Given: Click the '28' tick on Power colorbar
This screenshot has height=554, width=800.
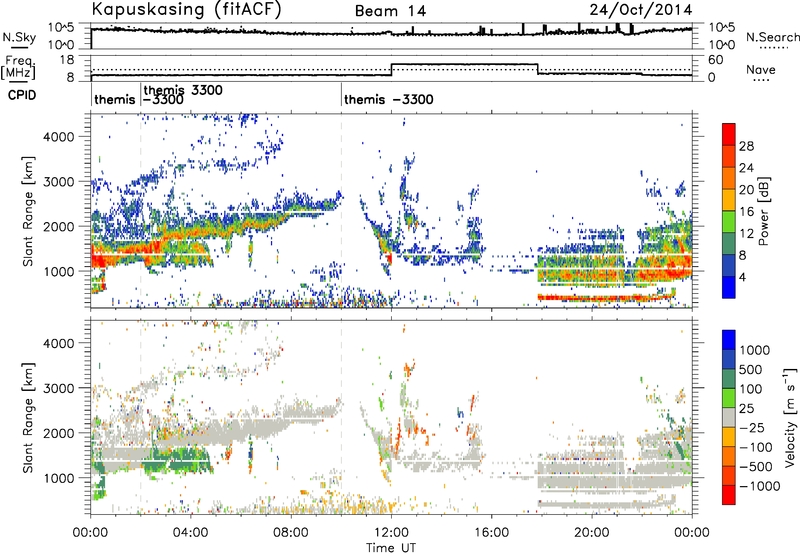Looking at the screenshot, I should click(x=746, y=146).
